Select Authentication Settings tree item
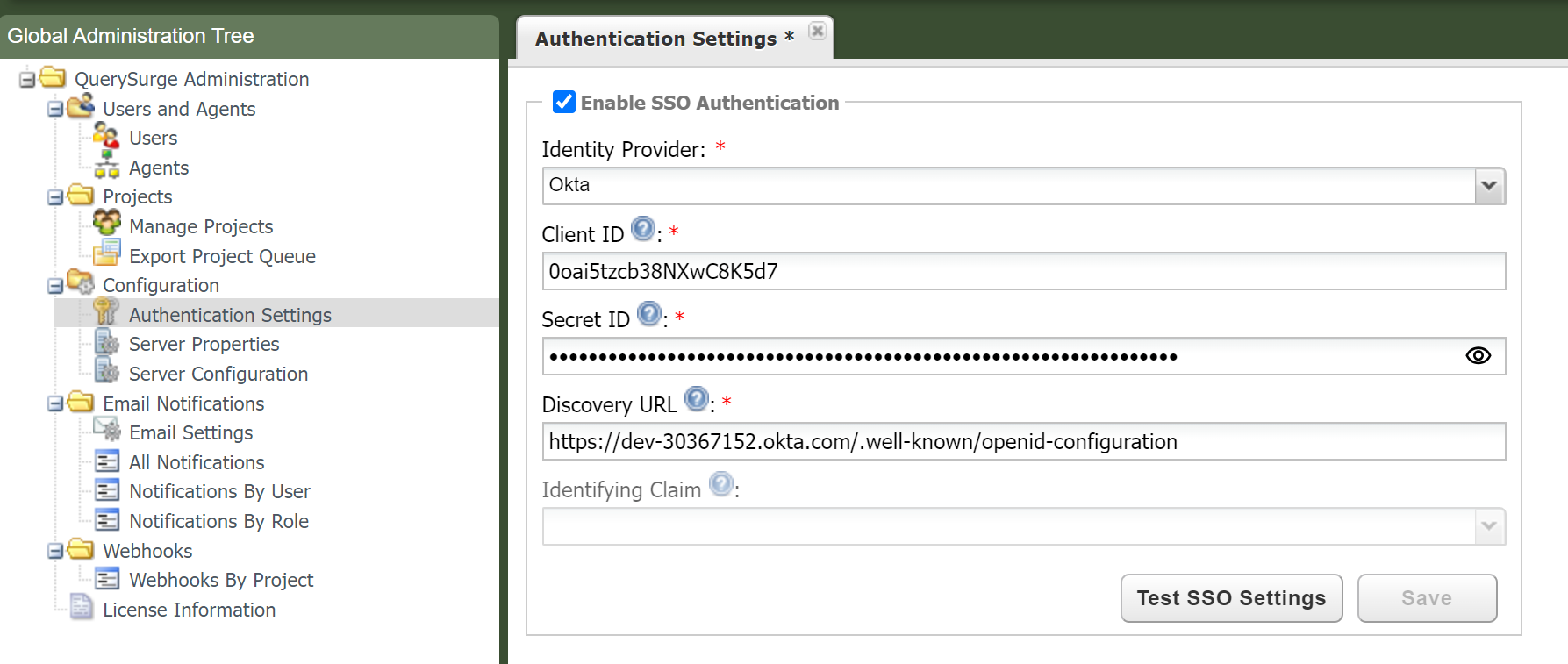Viewport: 1568px width, 664px height. pyautogui.click(x=230, y=315)
